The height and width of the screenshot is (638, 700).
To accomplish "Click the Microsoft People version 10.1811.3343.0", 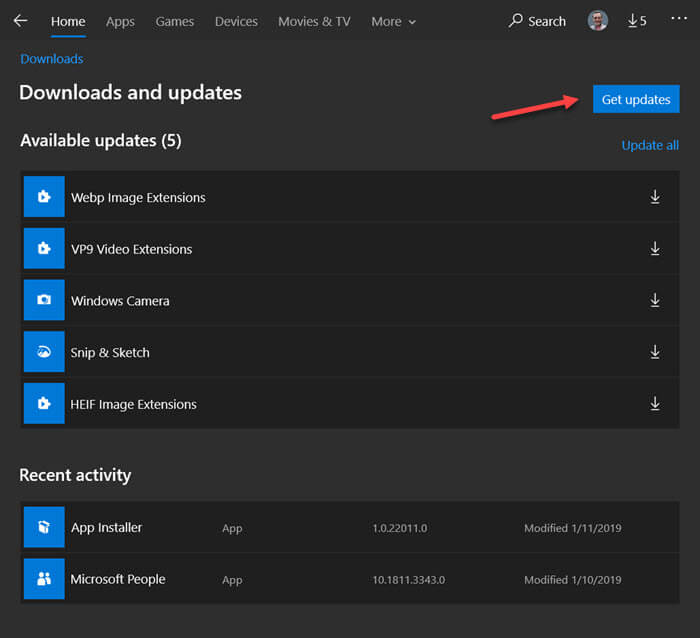I will tap(408, 580).
